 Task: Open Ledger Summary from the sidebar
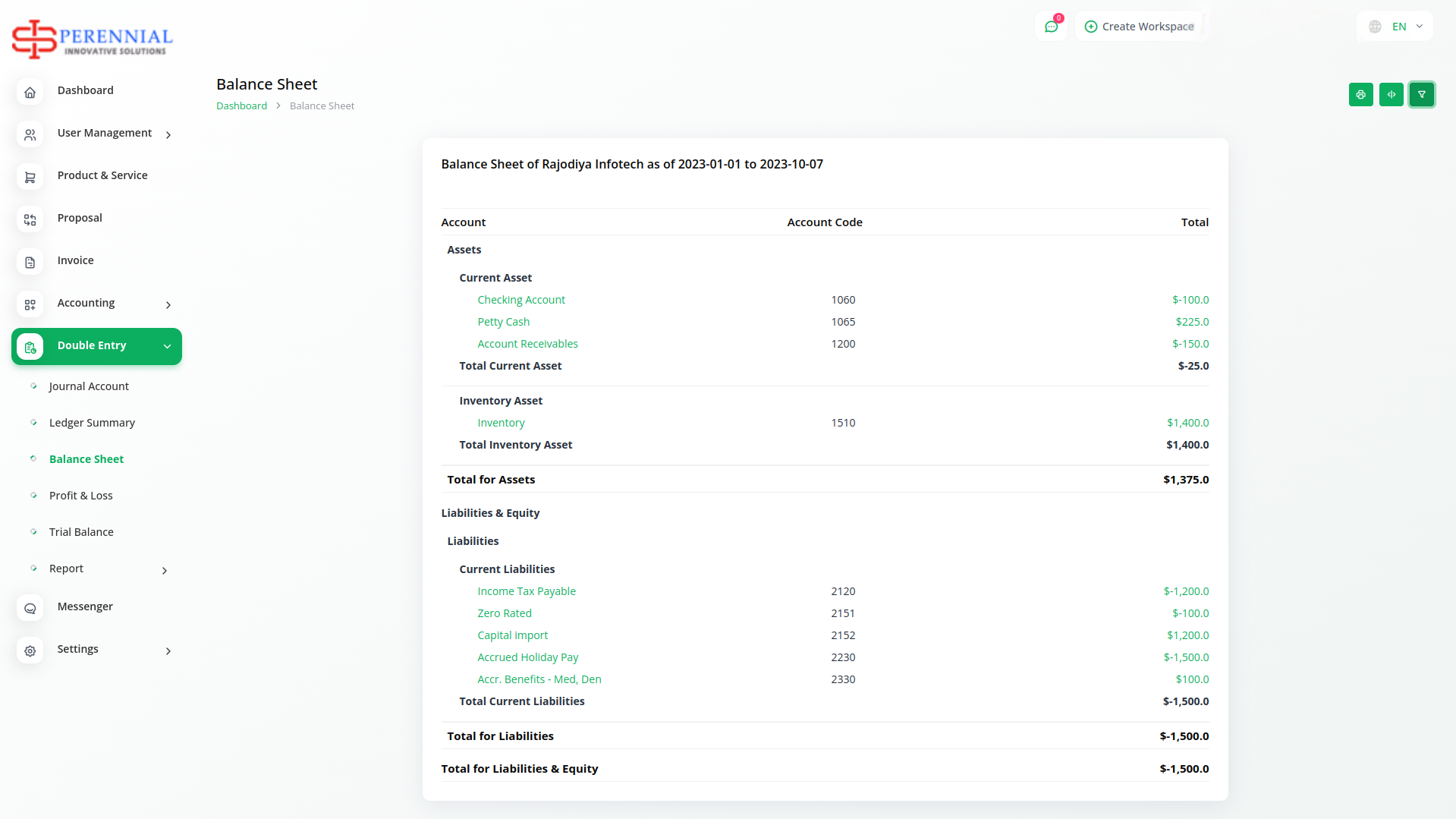[92, 423]
